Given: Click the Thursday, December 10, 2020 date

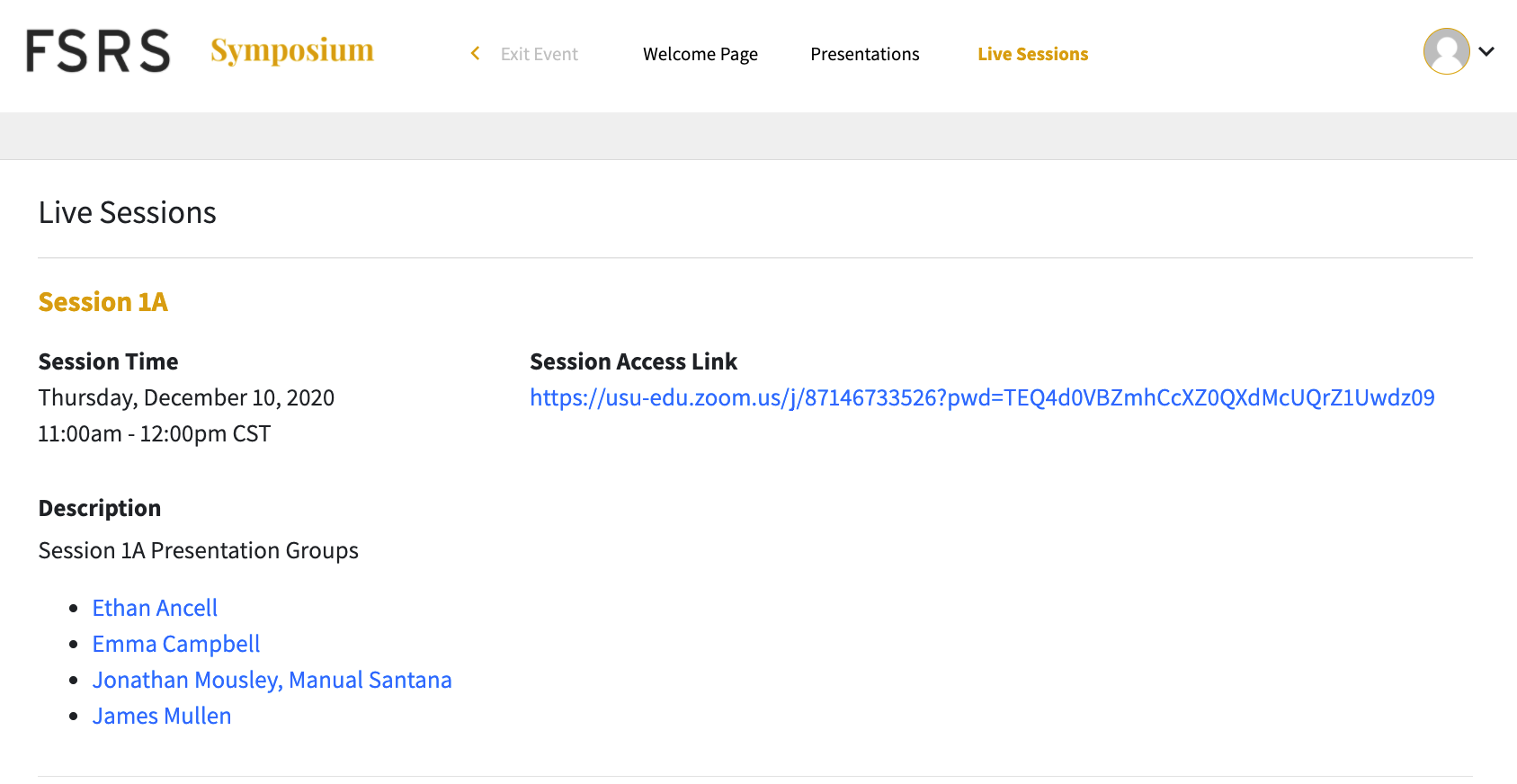Looking at the screenshot, I should tap(186, 397).
